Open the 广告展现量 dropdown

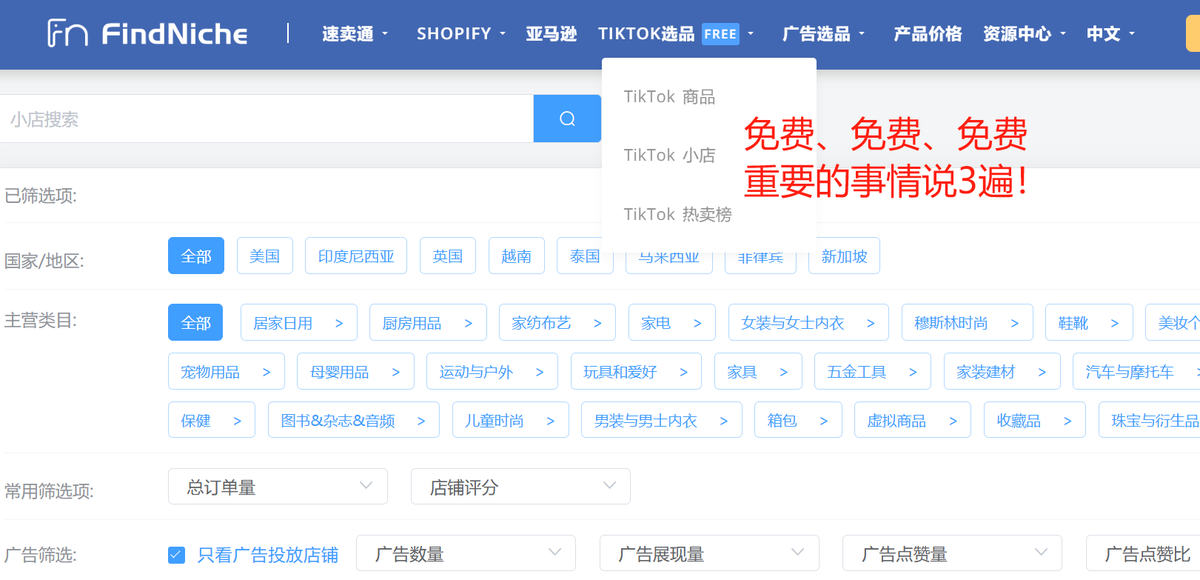click(709, 554)
